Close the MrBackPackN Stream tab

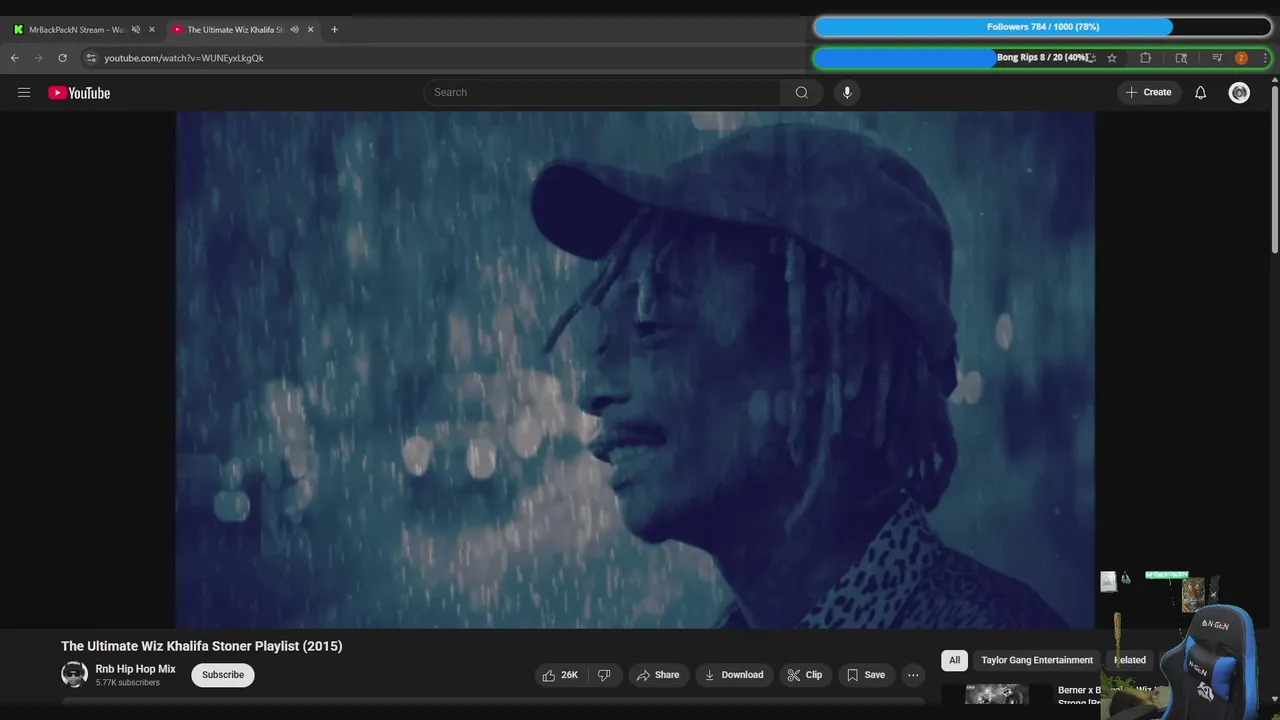click(x=152, y=30)
